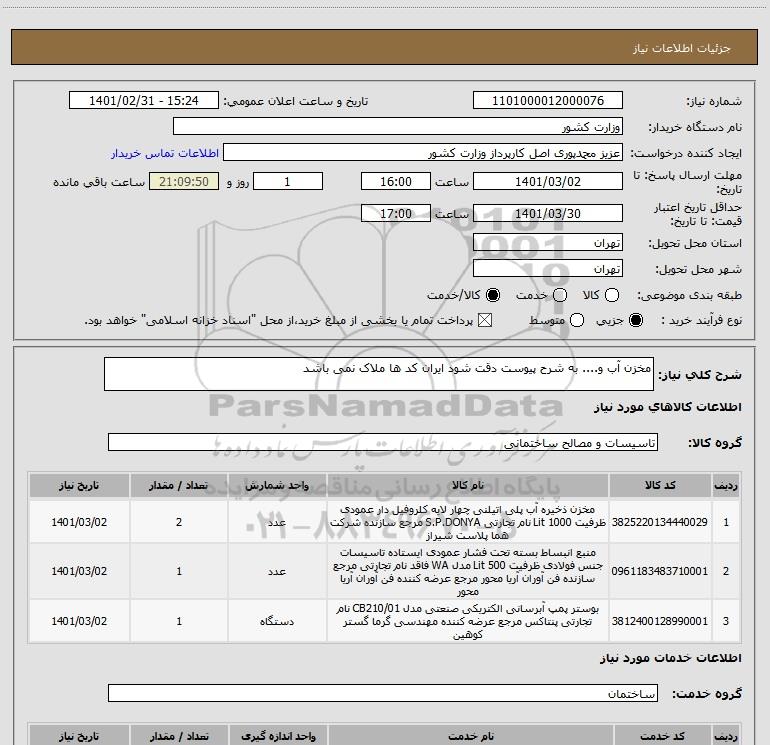This screenshot has height=745, width=770.
Task: Click the جزئیات اطلاعات نیاز header title
Action: pos(681,48)
